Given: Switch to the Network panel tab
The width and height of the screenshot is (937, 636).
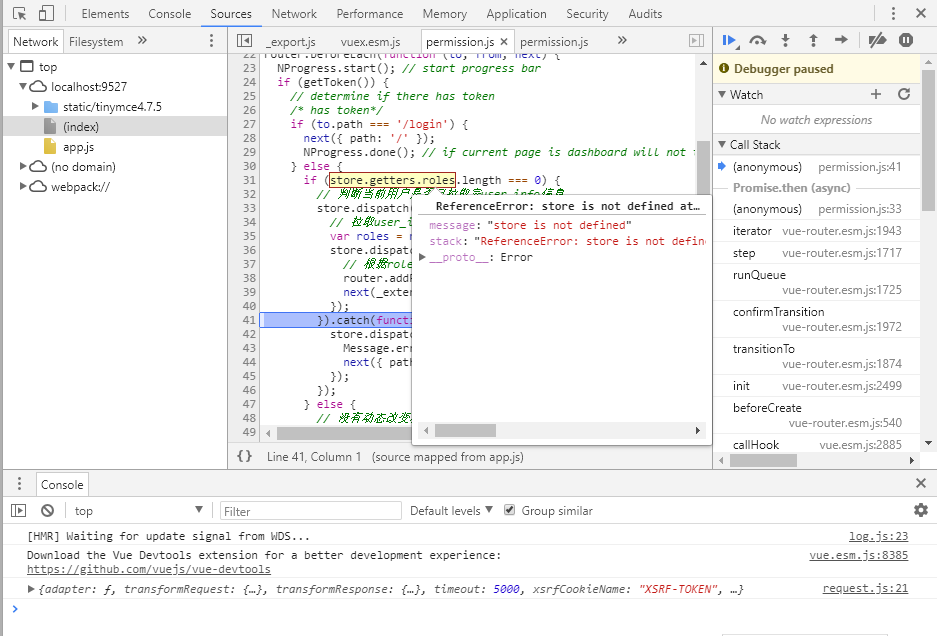Looking at the screenshot, I should point(293,13).
